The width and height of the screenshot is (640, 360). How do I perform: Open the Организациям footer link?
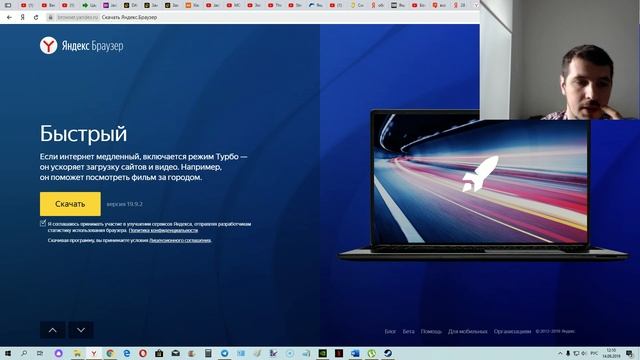coord(512,331)
